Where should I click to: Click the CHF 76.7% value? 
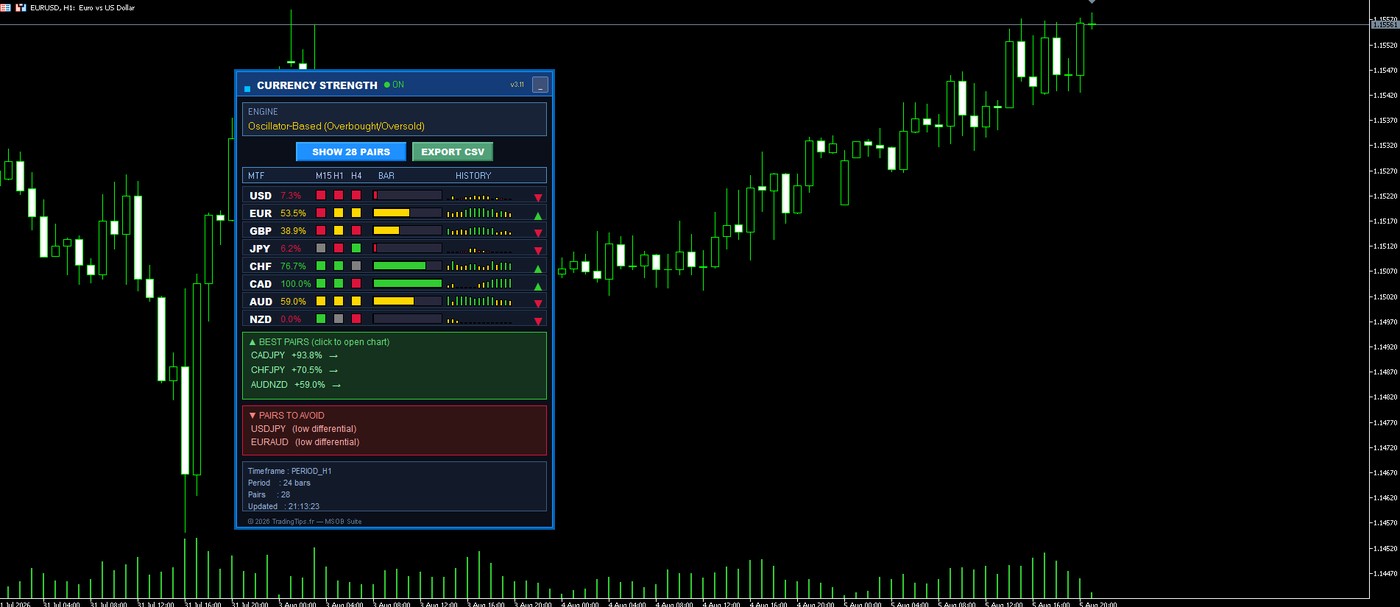pyautogui.click(x=294, y=266)
